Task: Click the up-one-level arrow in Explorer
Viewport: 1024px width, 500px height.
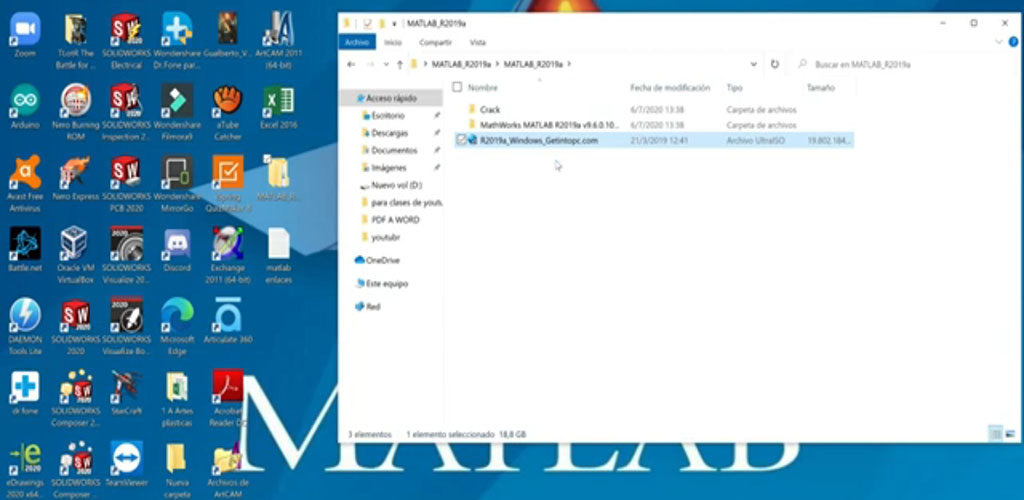Action: (400, 64)
